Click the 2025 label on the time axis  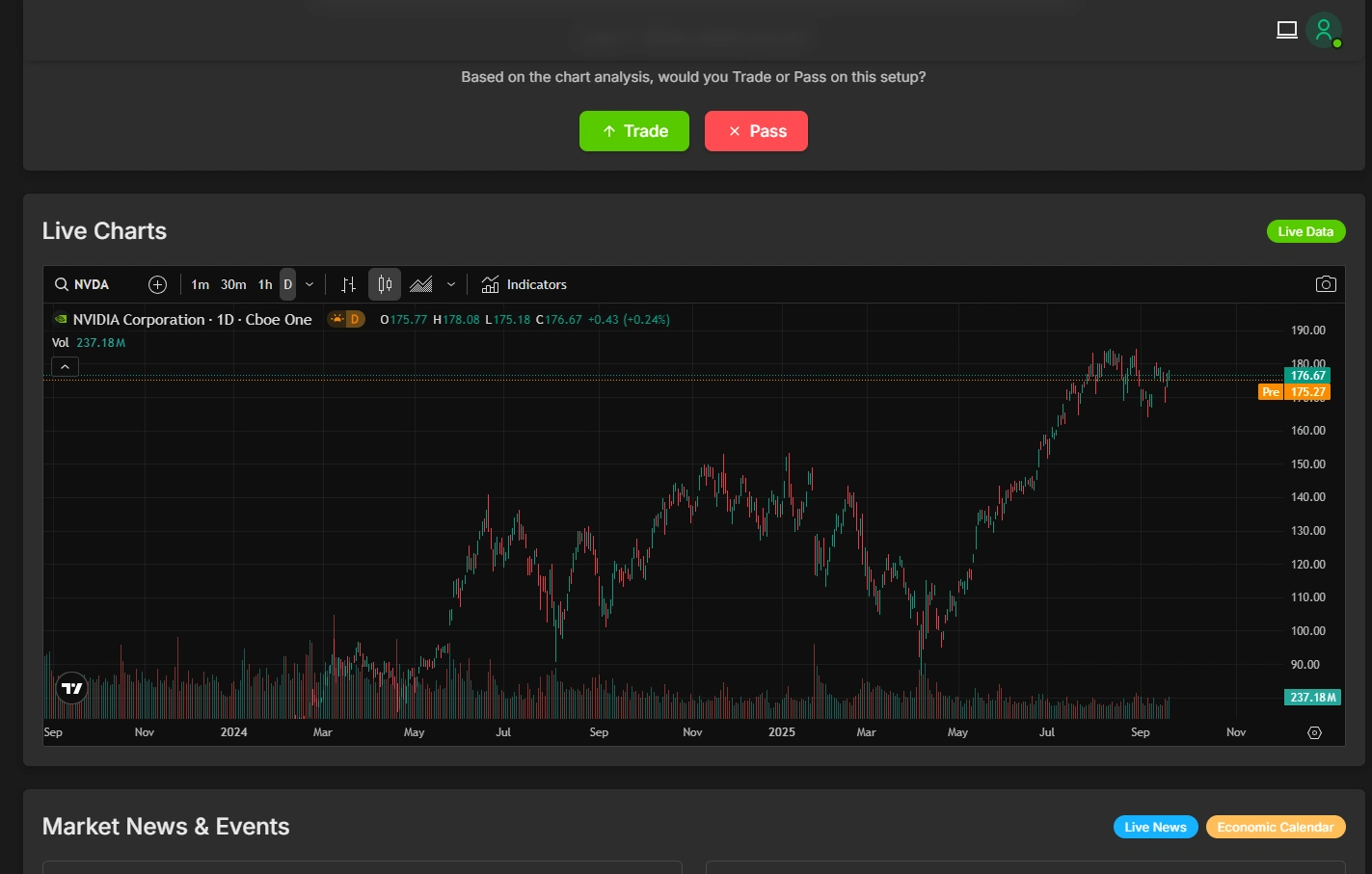(782, 732)
